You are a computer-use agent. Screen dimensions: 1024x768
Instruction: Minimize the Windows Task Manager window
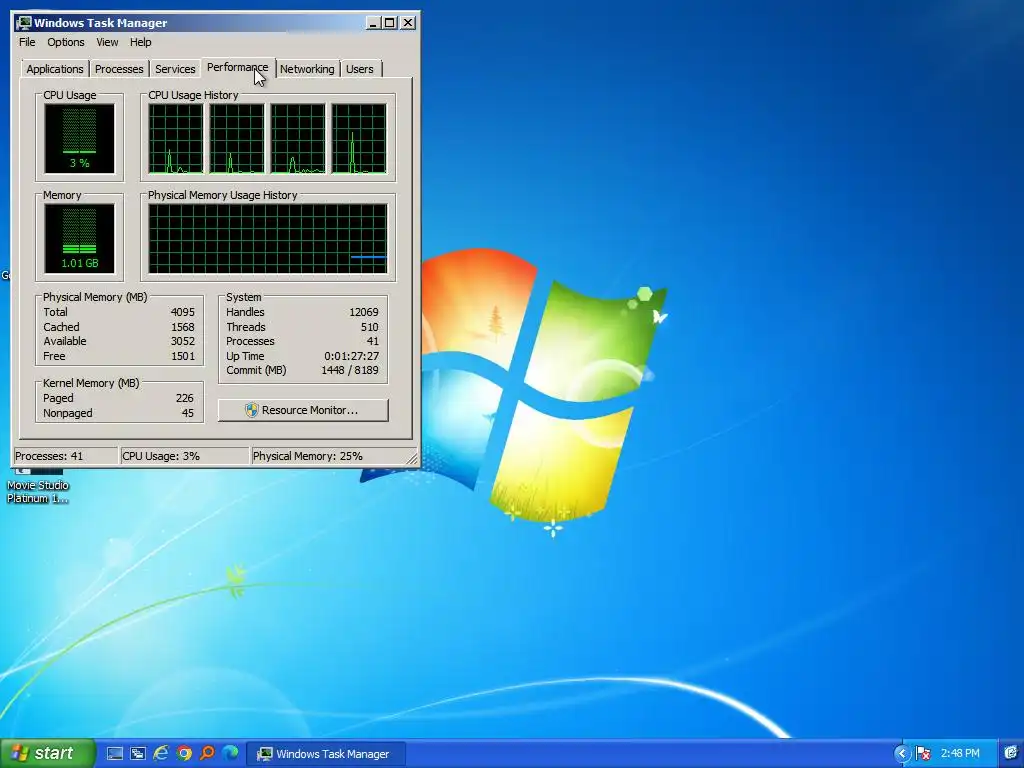[x=373, y=23]
